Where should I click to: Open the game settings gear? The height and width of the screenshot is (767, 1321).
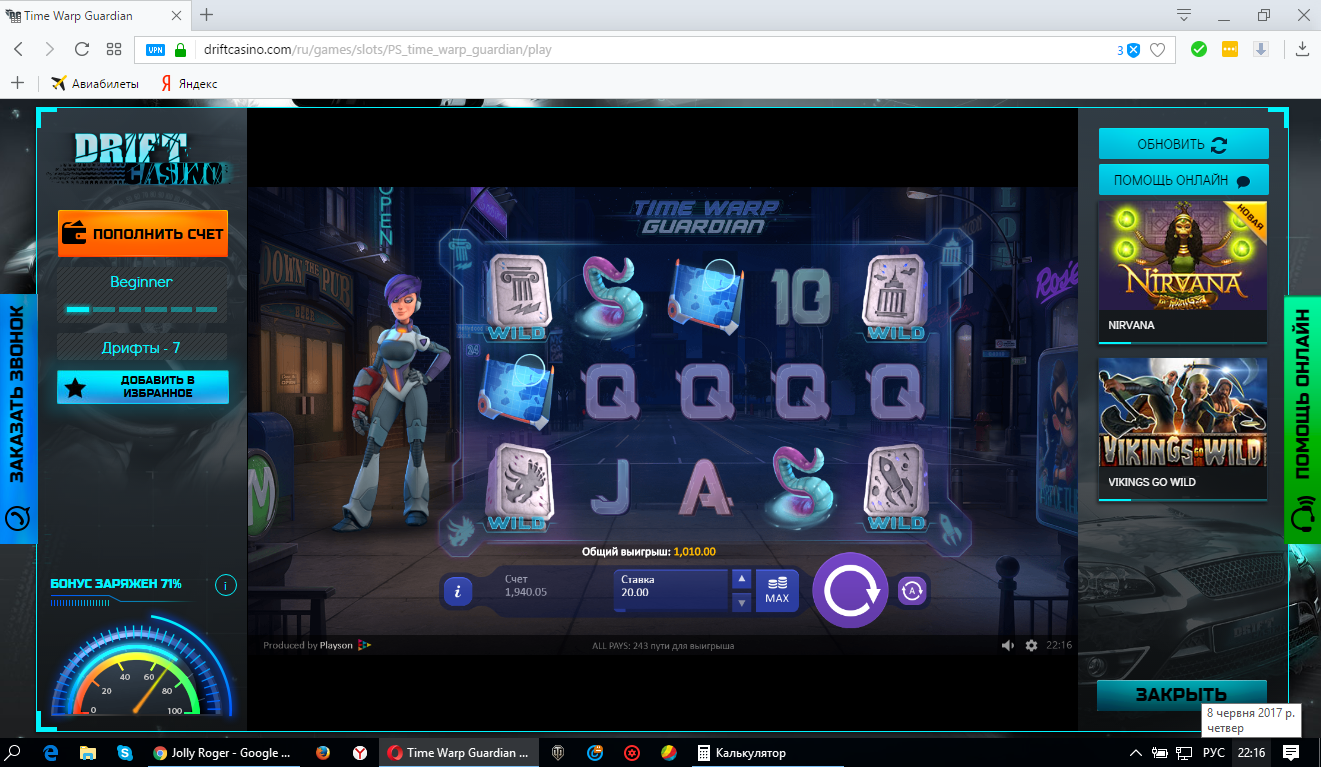(1031, 645)
